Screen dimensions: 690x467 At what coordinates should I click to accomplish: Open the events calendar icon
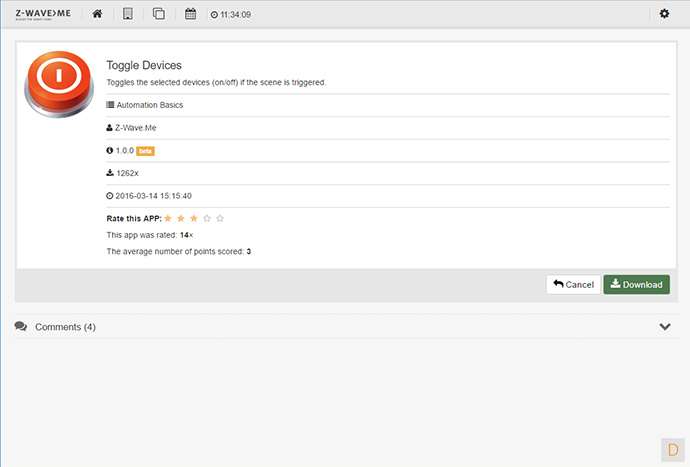191,14
